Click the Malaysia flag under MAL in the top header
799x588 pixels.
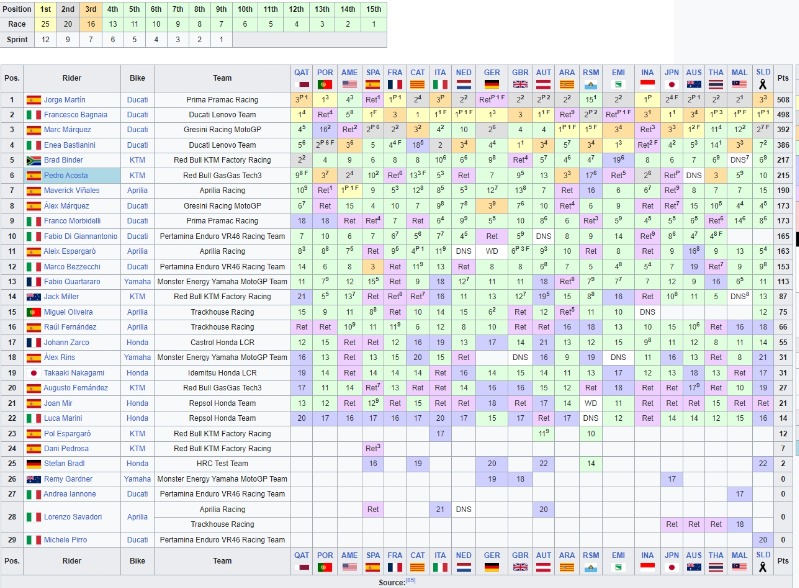[739, 85]
